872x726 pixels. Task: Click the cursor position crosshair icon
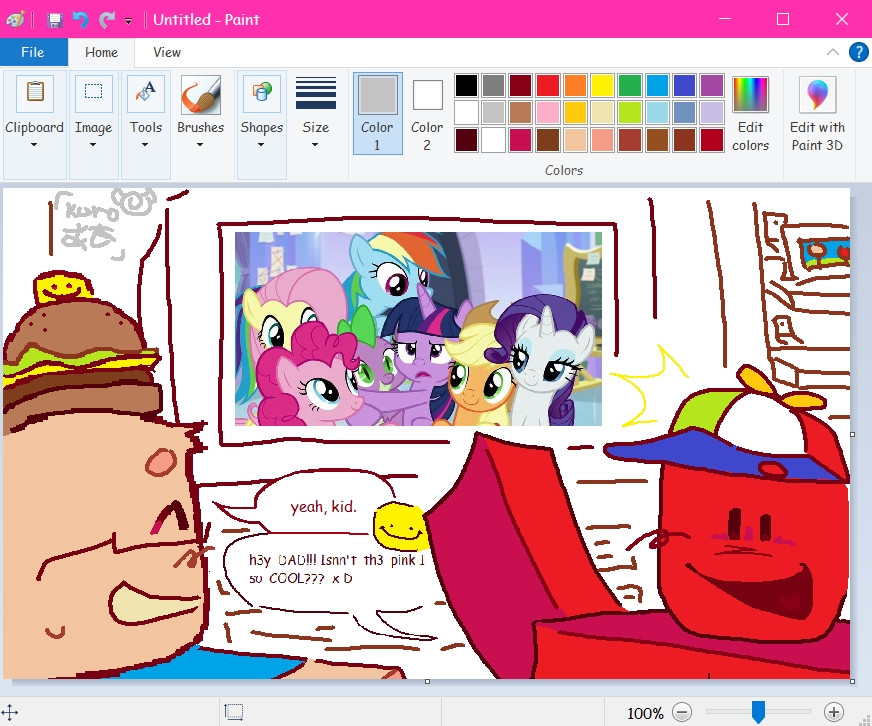(10, 712)
